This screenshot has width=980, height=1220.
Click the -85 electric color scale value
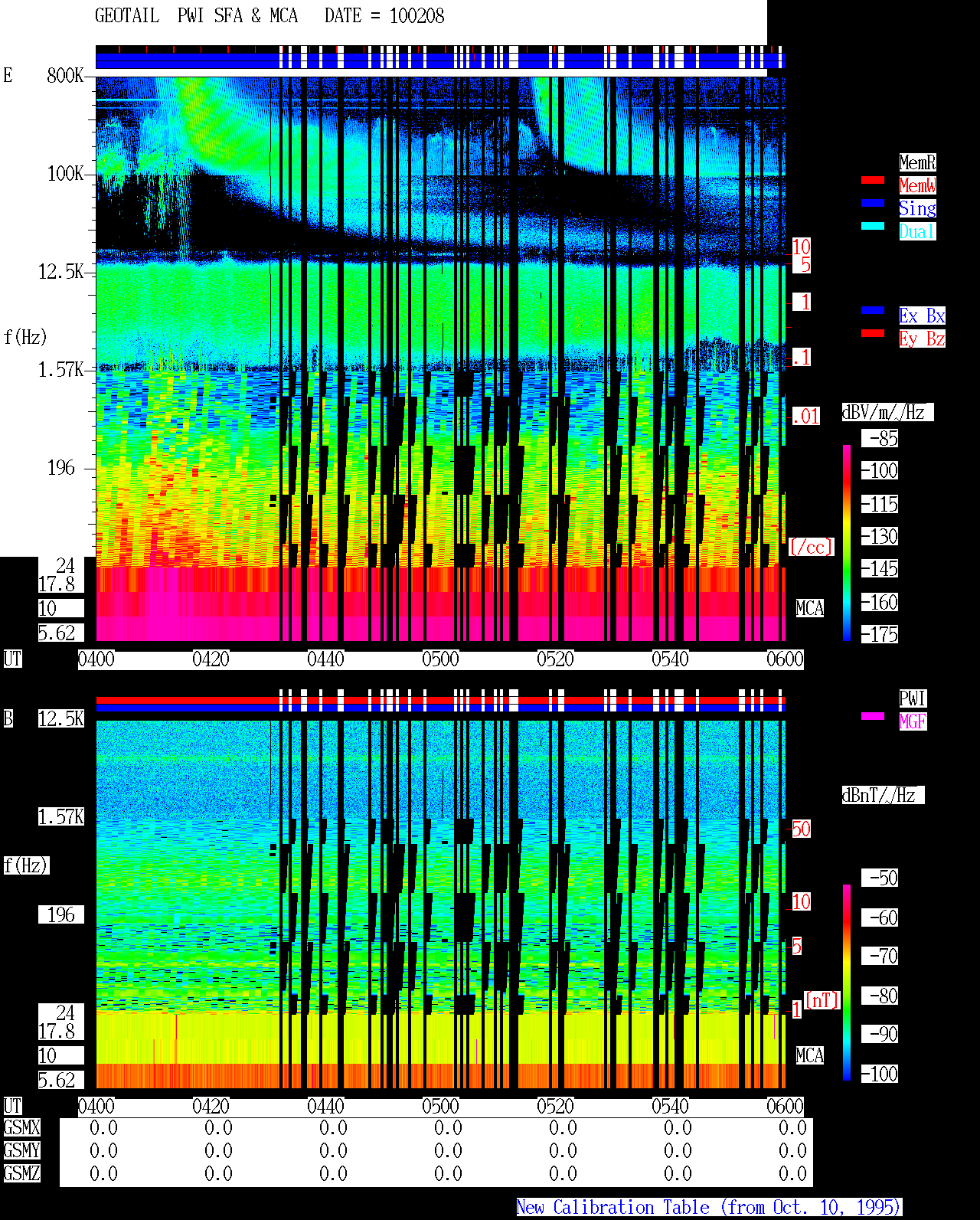[880, 439]
